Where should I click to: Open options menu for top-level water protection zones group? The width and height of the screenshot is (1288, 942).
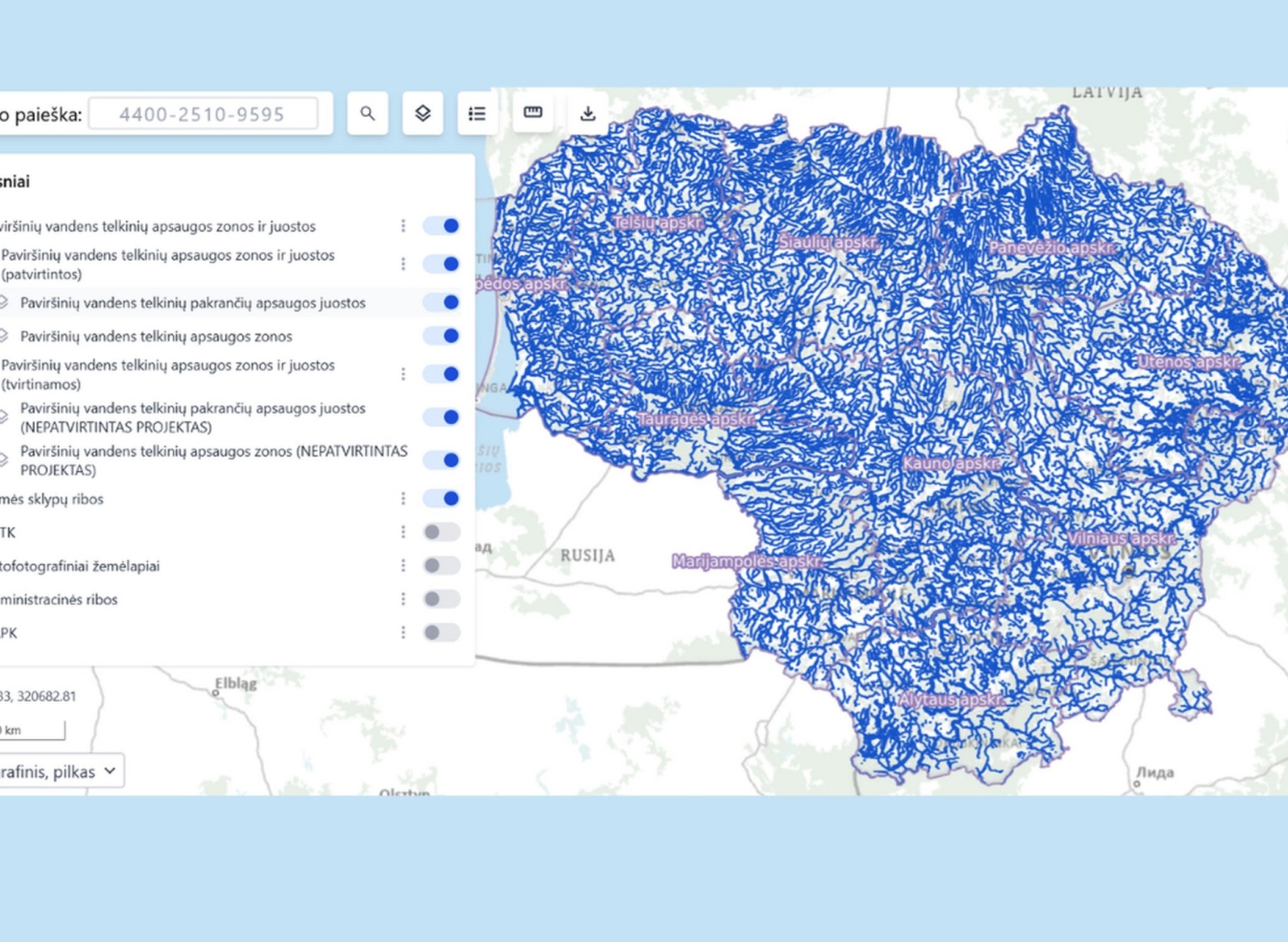click(x=403, y=226)
